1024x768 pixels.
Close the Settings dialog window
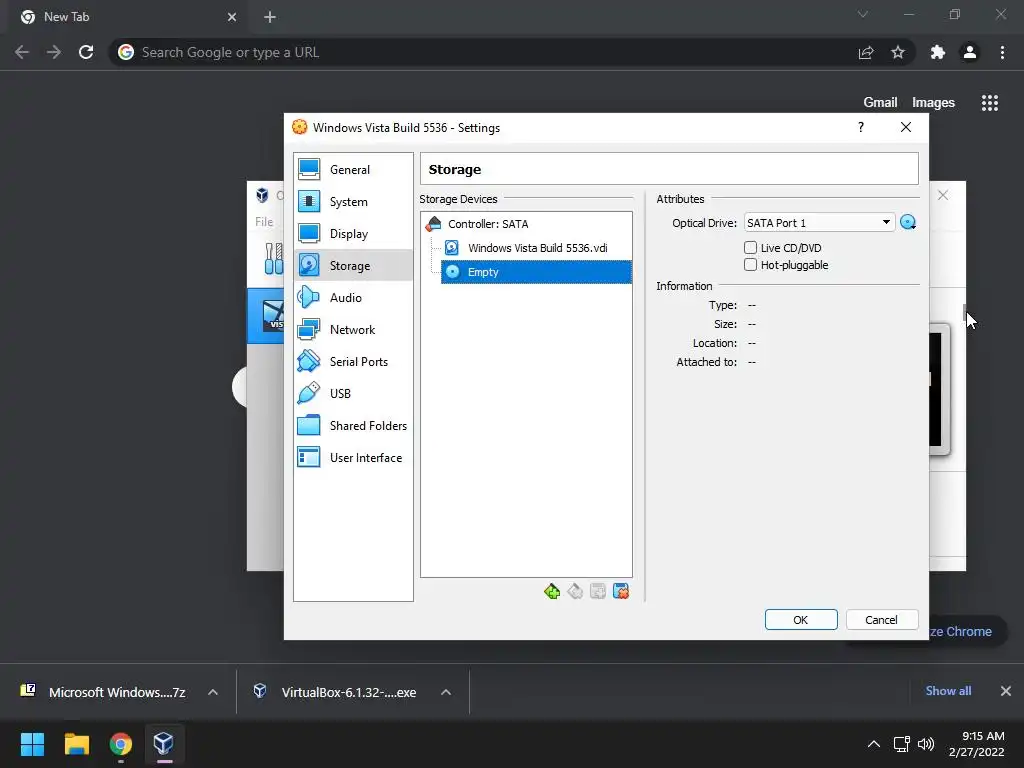click(x=906, y=127)
